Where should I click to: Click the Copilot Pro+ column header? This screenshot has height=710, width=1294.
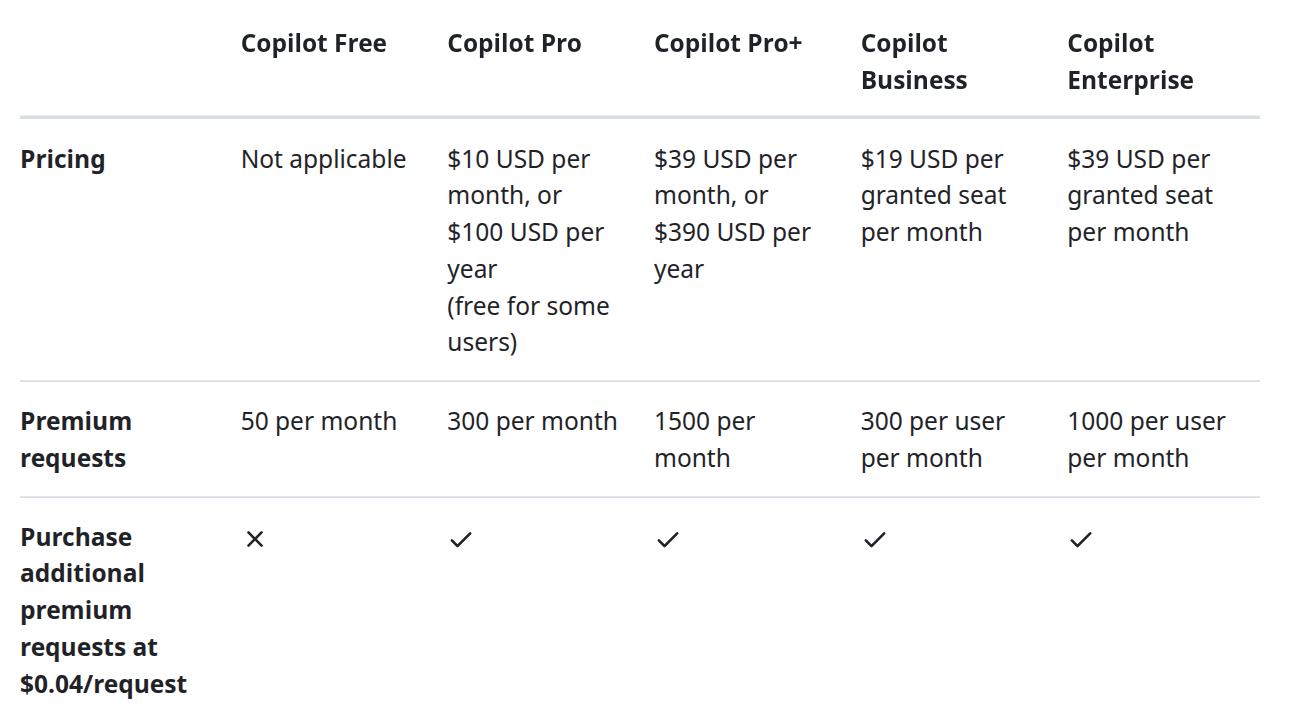click(728, 44)
